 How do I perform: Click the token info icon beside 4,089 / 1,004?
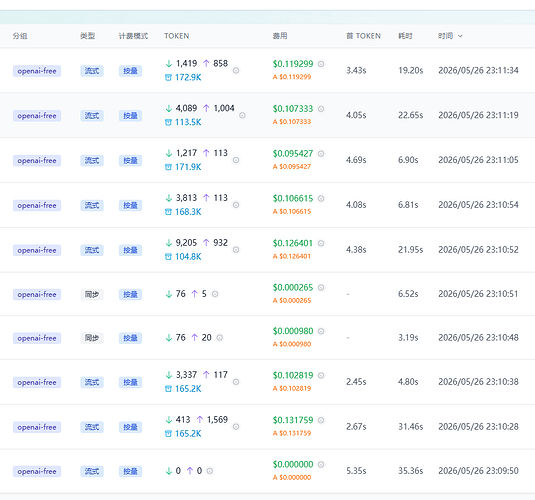tap(242, 115)
